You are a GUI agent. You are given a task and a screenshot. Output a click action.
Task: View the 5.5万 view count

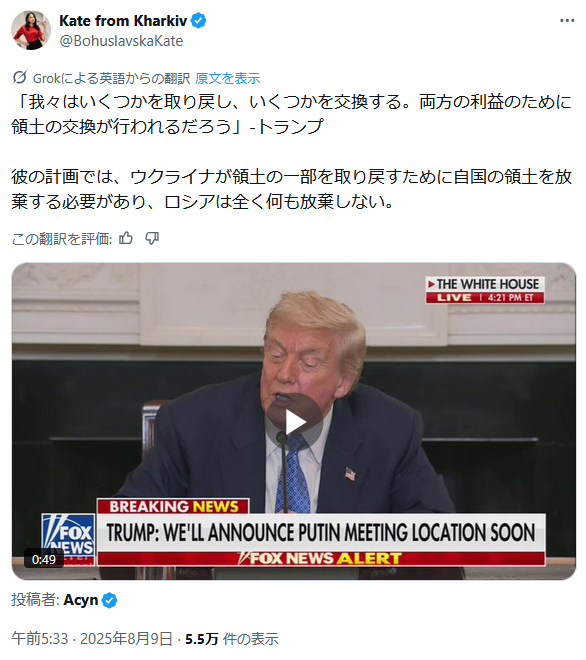pos(232,639)
